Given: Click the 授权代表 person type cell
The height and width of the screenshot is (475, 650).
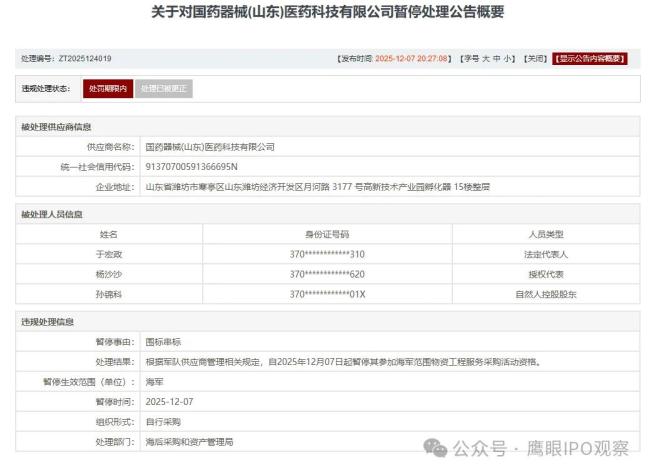Looking at the screenshot, I should [x=546, y=274].
